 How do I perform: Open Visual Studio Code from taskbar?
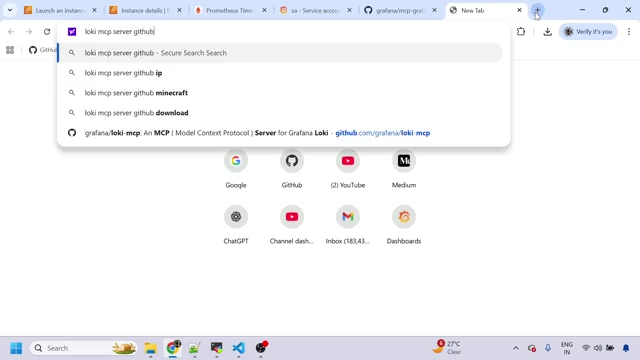(239, 348)
